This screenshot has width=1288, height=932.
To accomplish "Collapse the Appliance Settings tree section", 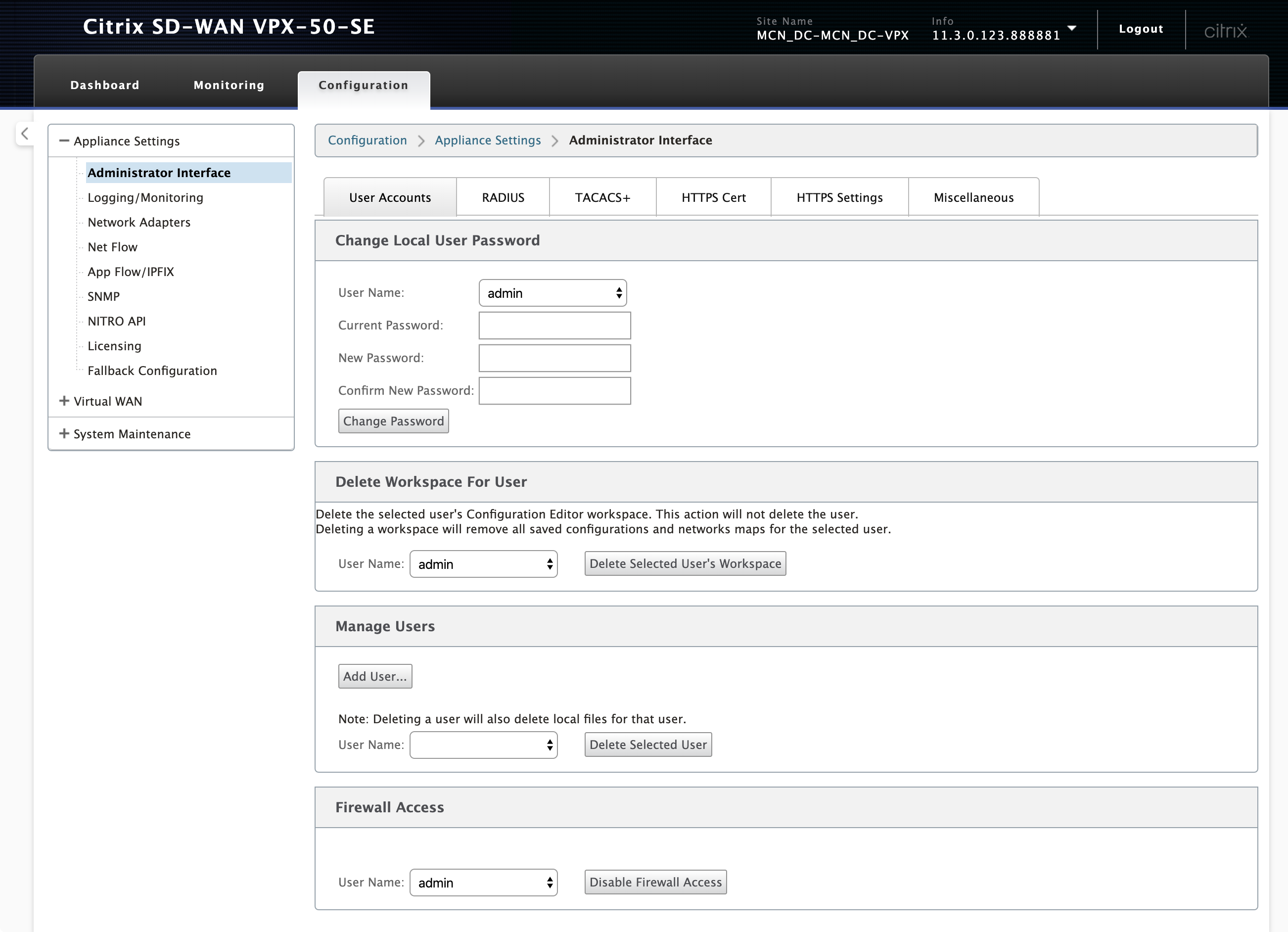I will tap(64, 141).
